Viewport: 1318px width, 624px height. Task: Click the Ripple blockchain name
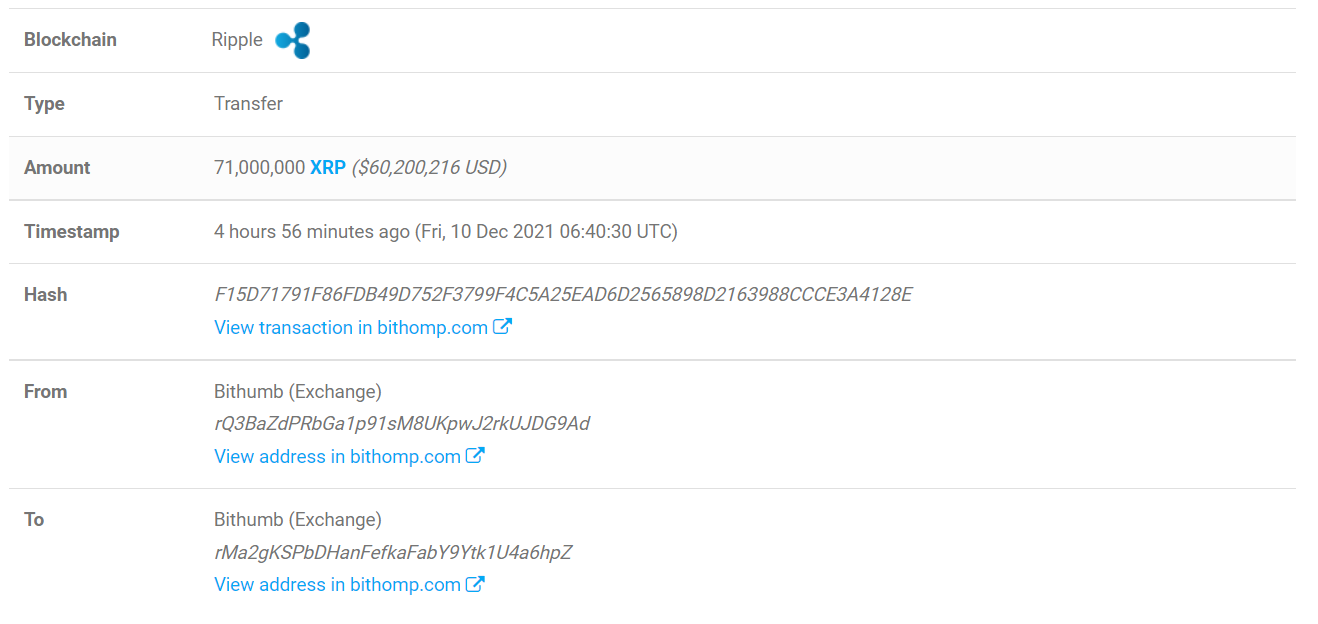(x=237, y=40)
